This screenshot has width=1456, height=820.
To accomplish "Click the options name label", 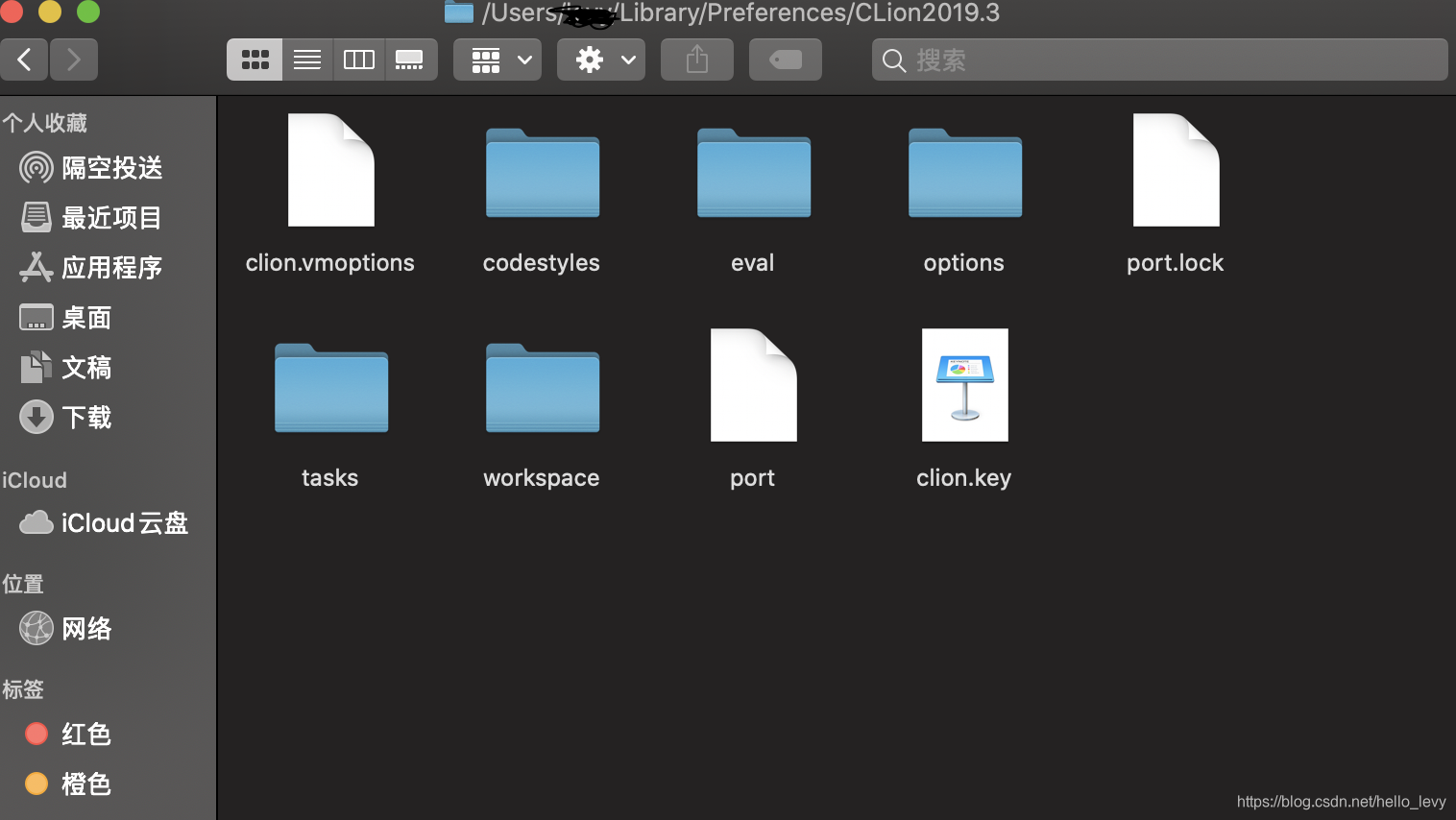I will 964,263.
